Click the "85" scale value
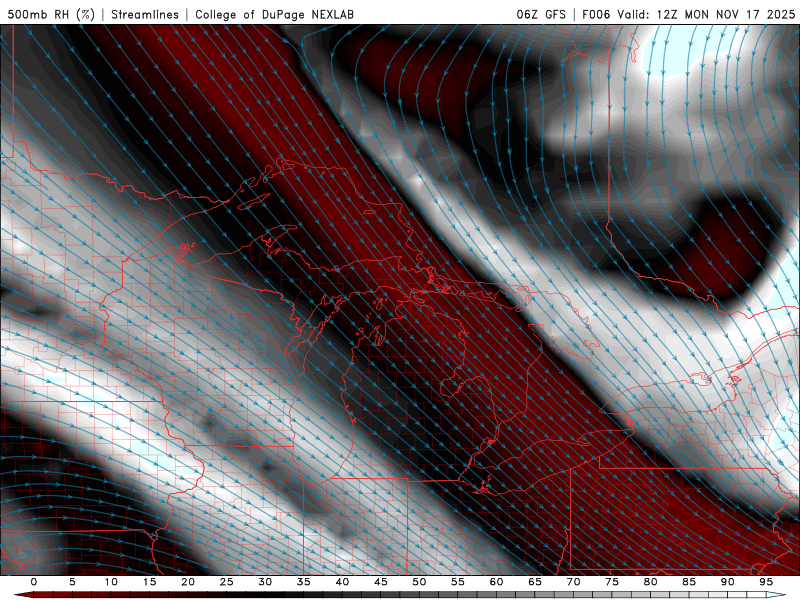The image size is (800, 600). (x=689, y=582)
